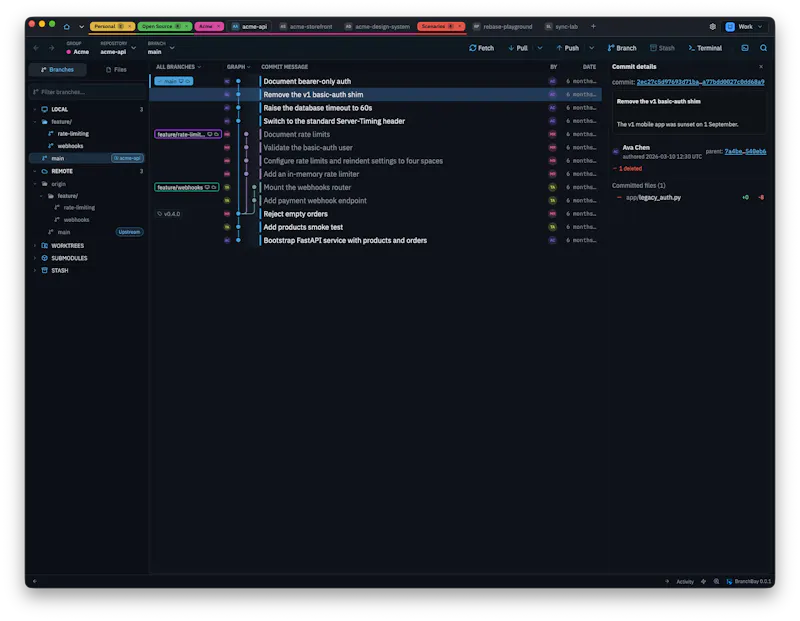Close the Commit details panel
The image size is (800, 621).
pos(761,67)
